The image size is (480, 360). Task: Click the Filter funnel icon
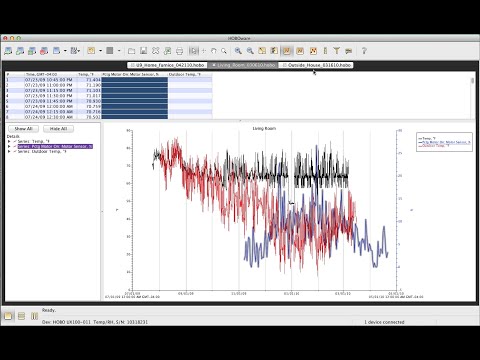click(337, 51)
